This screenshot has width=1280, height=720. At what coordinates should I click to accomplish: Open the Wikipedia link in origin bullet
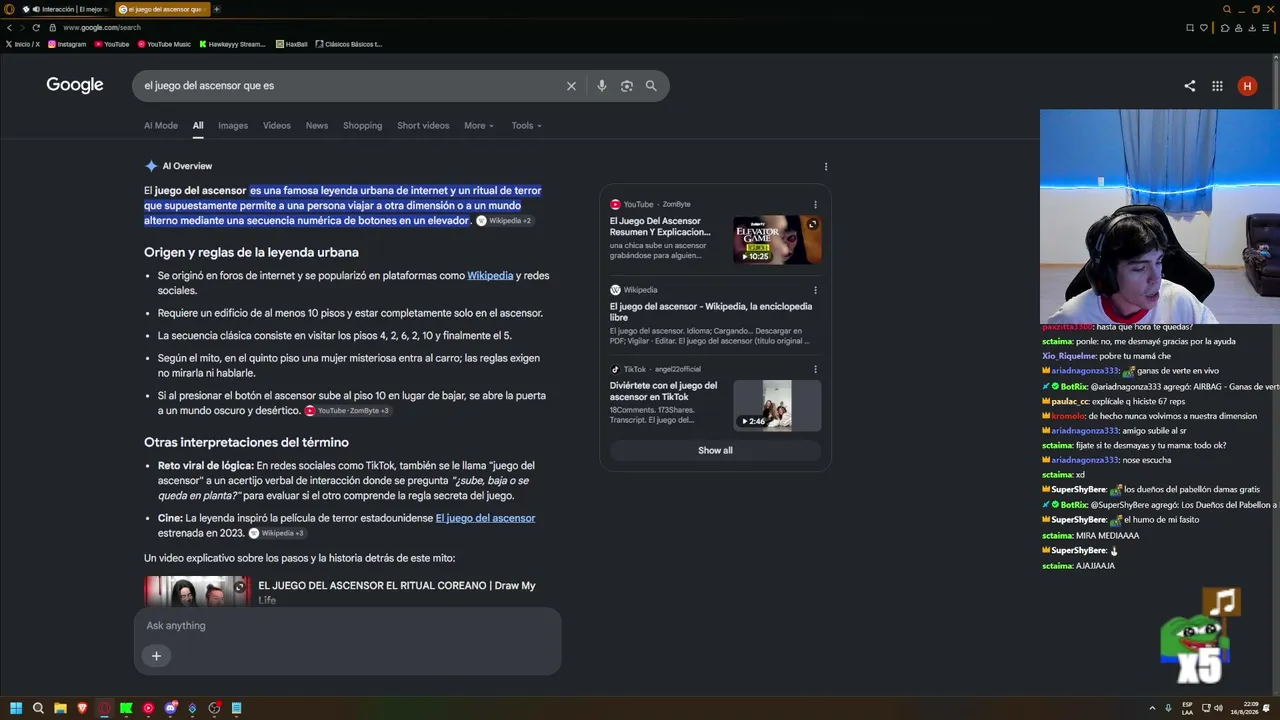click(x=490, y=276)
